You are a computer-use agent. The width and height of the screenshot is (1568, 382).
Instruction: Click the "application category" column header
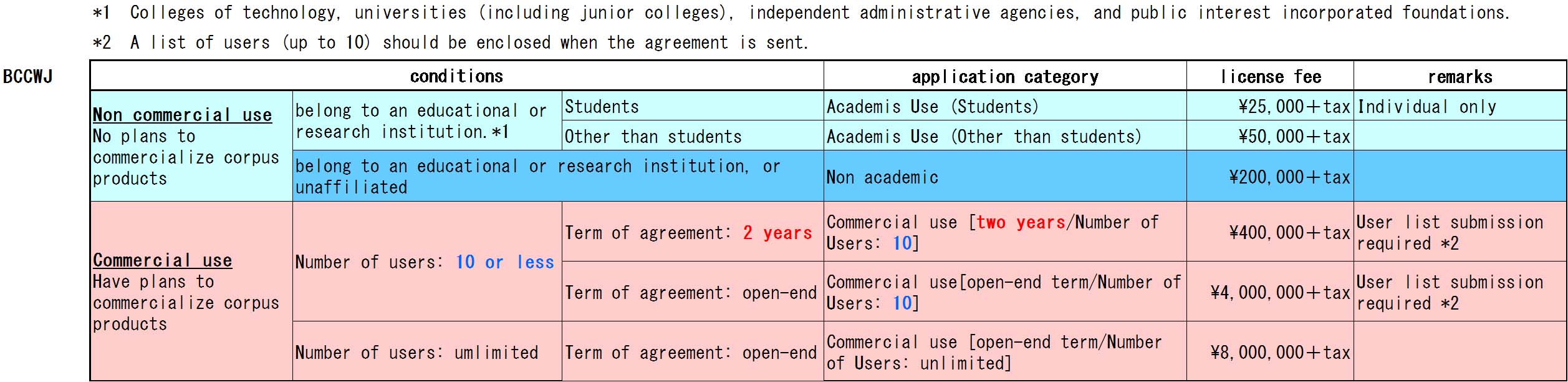[x=1004, y=77]
